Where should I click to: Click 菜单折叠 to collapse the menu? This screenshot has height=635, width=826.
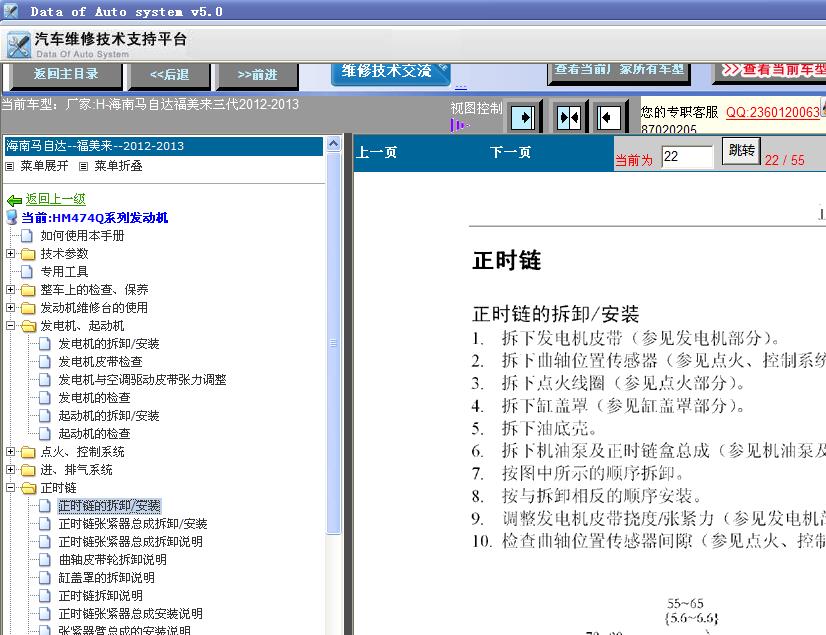coord(118,166)
